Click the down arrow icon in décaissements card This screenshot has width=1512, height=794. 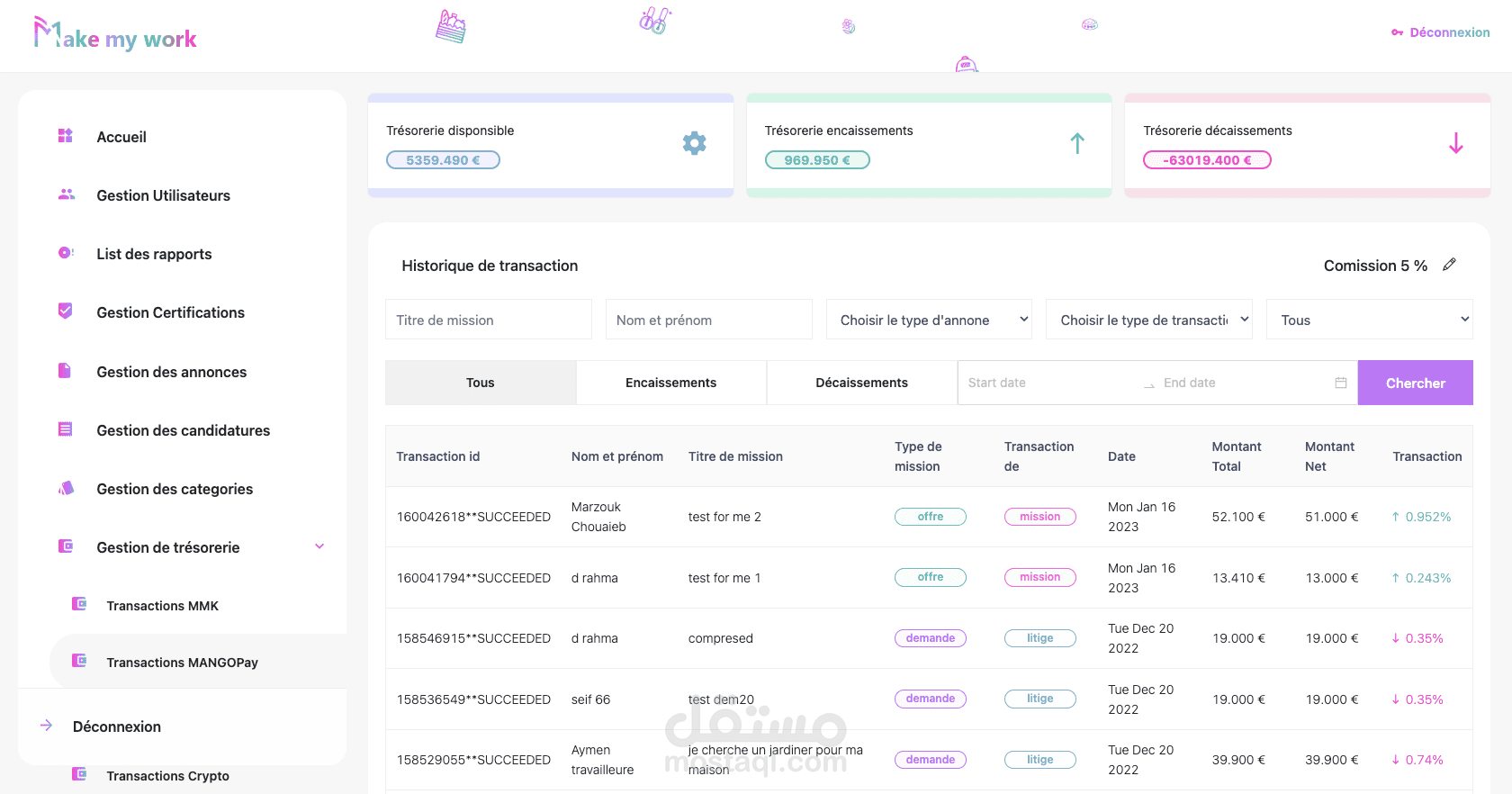tap(1455, 143)
